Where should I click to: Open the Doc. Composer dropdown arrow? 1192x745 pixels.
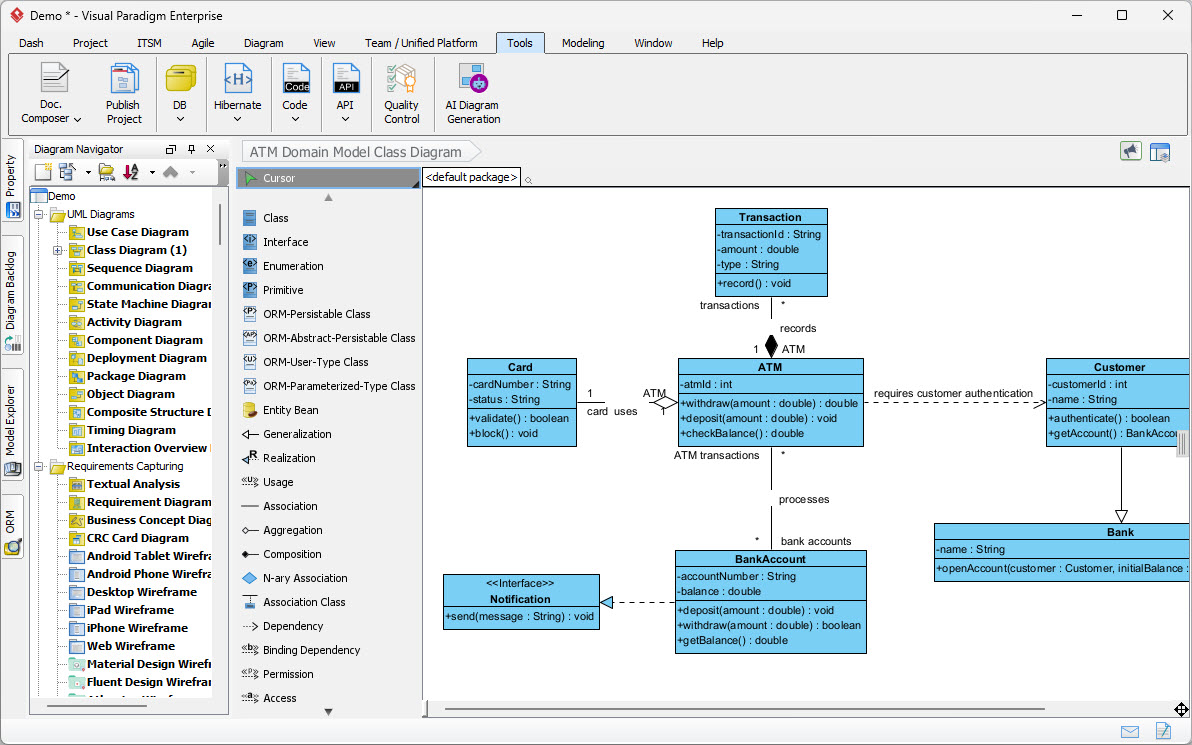(x=78, y=119)
